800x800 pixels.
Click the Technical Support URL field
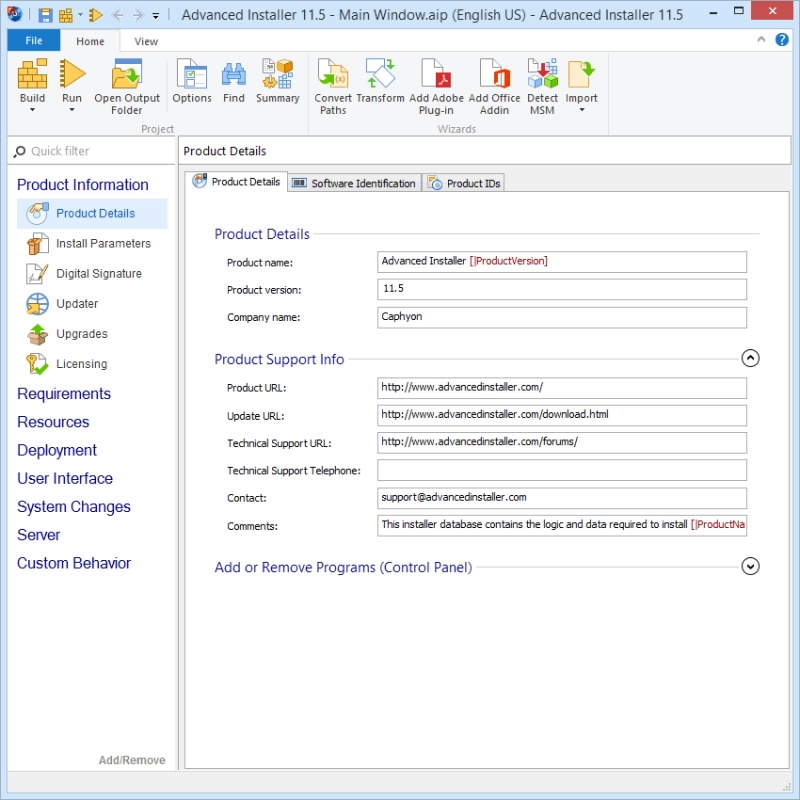[562, 443]
